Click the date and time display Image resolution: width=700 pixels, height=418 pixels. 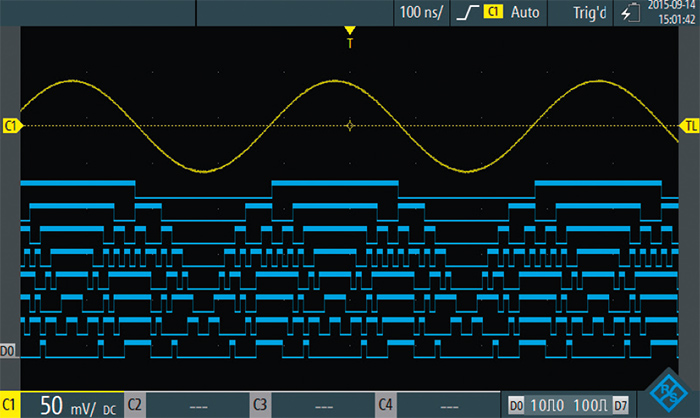671,12
